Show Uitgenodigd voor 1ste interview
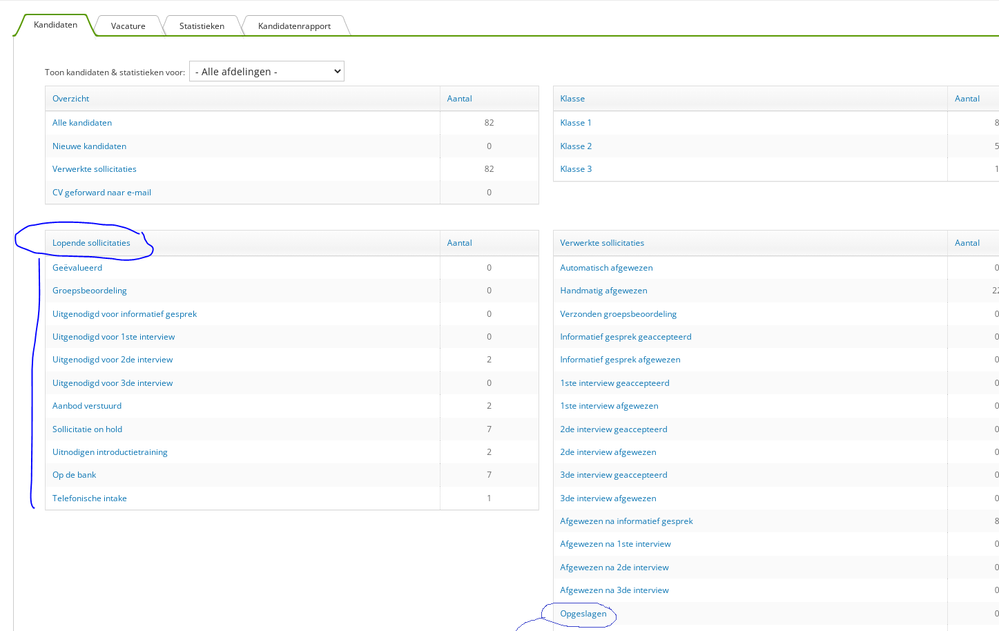 coord(113,337)
